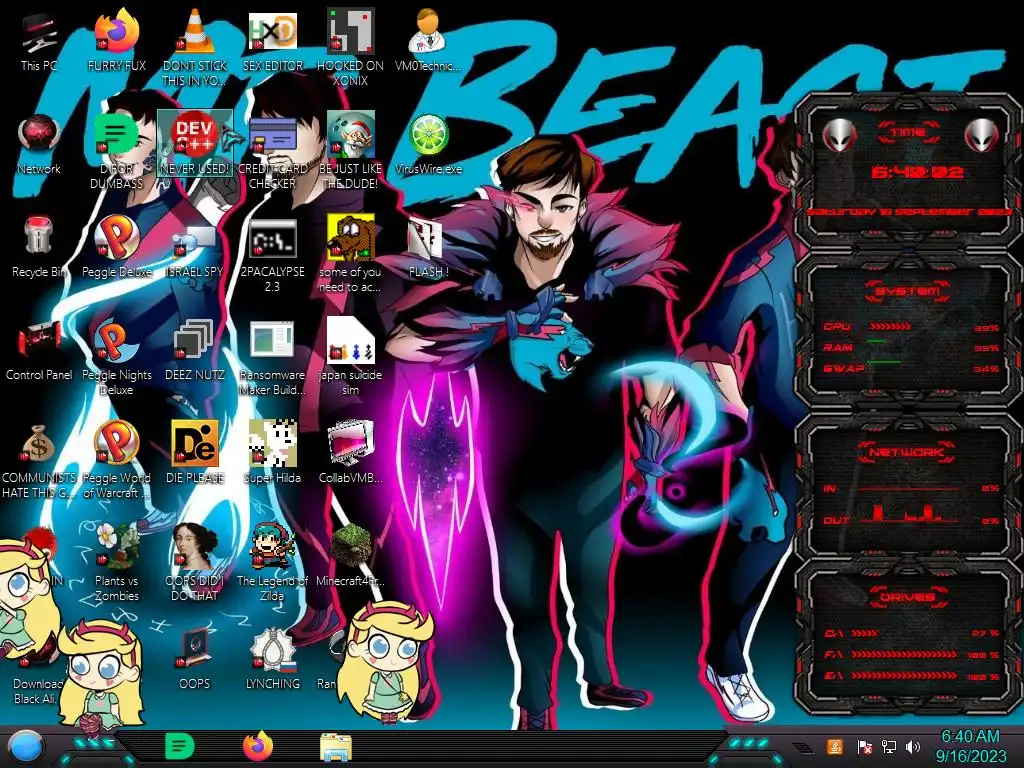Select the ISRAEL SPY shortcut
This screenshot has width=1024, height=768.
195,247
